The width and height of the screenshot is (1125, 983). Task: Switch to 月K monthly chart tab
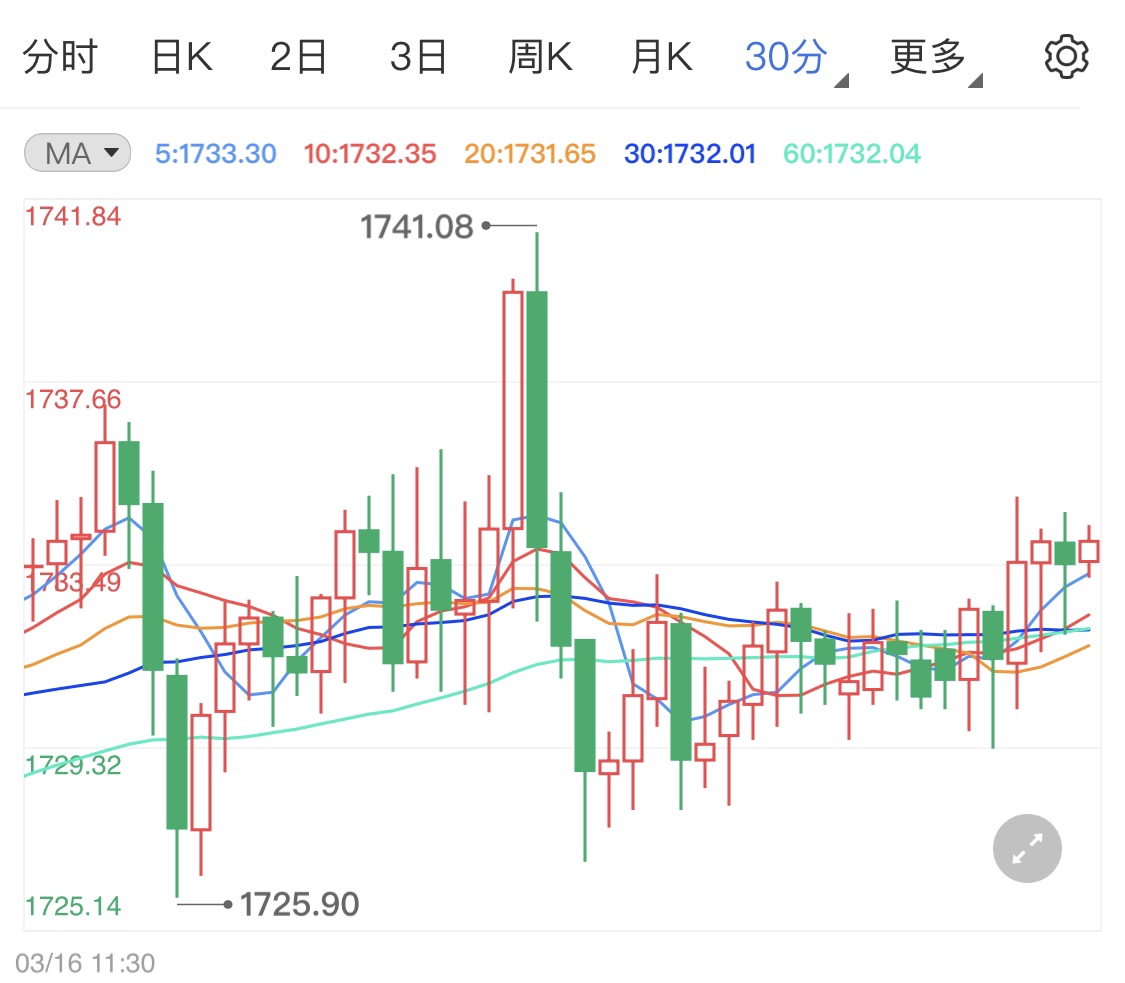(662, 57)
